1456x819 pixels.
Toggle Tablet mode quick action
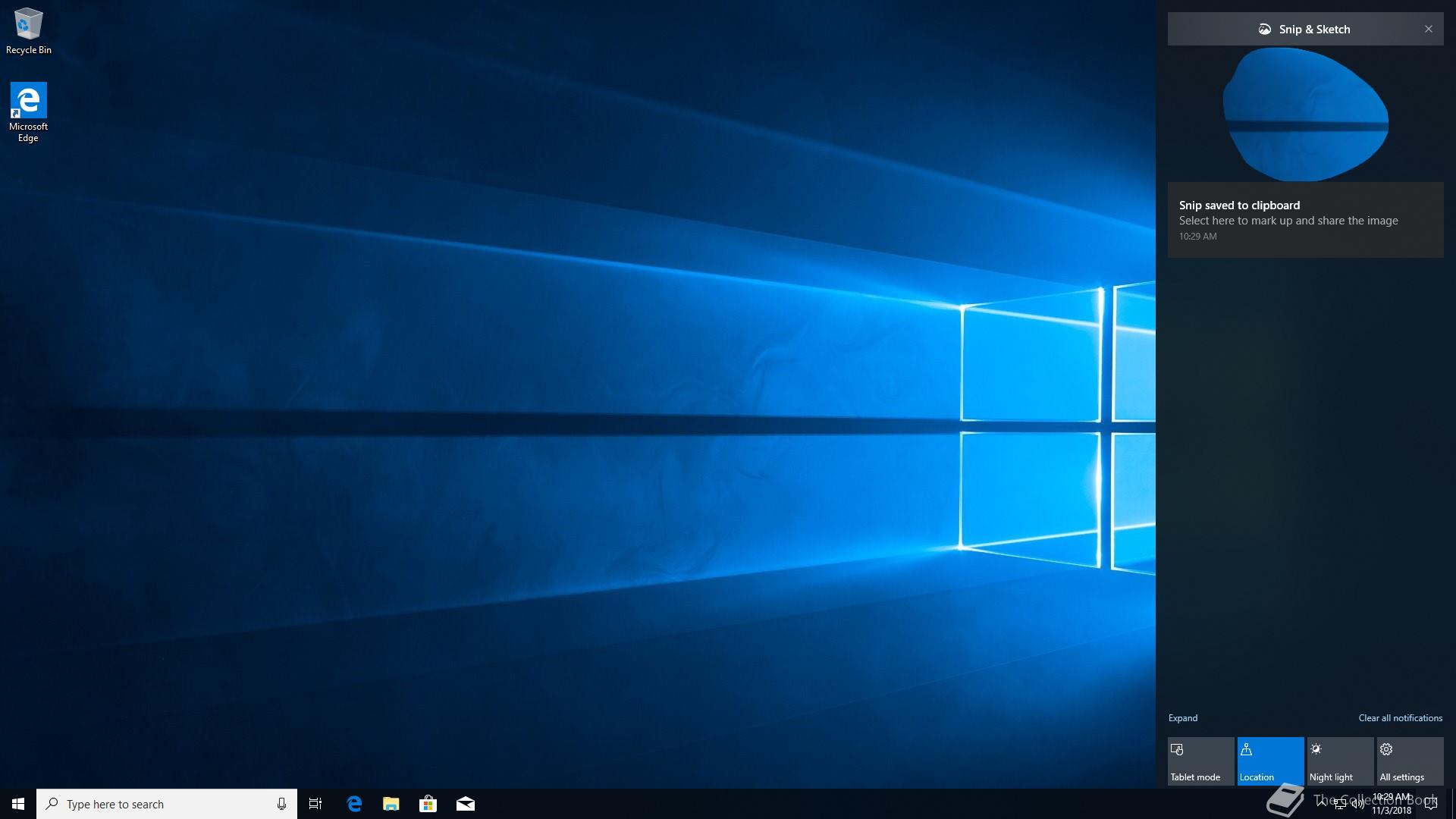tap(1201, 761)
